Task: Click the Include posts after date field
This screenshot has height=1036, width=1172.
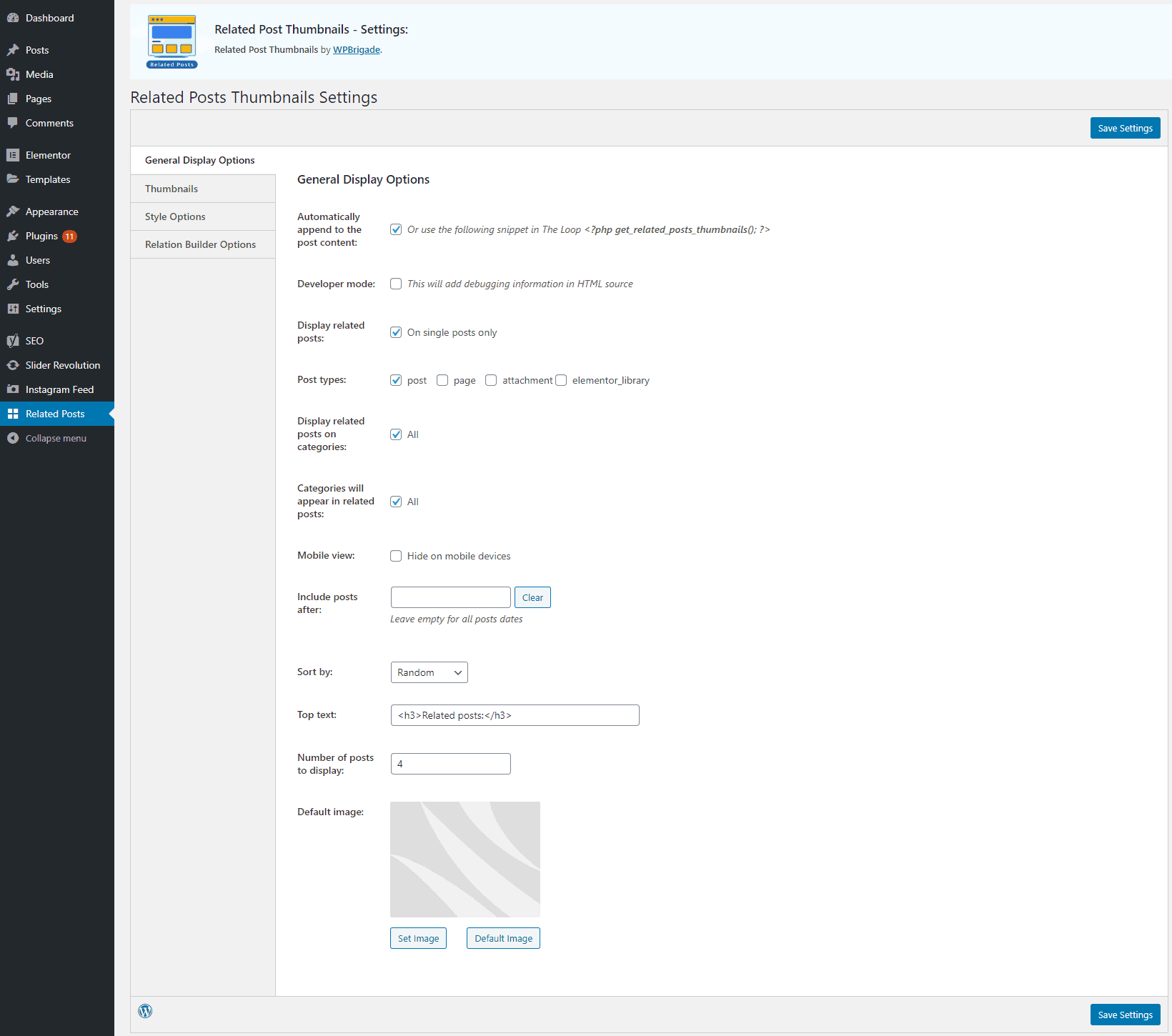Action: pyautogui.click(x=451, y=597)
